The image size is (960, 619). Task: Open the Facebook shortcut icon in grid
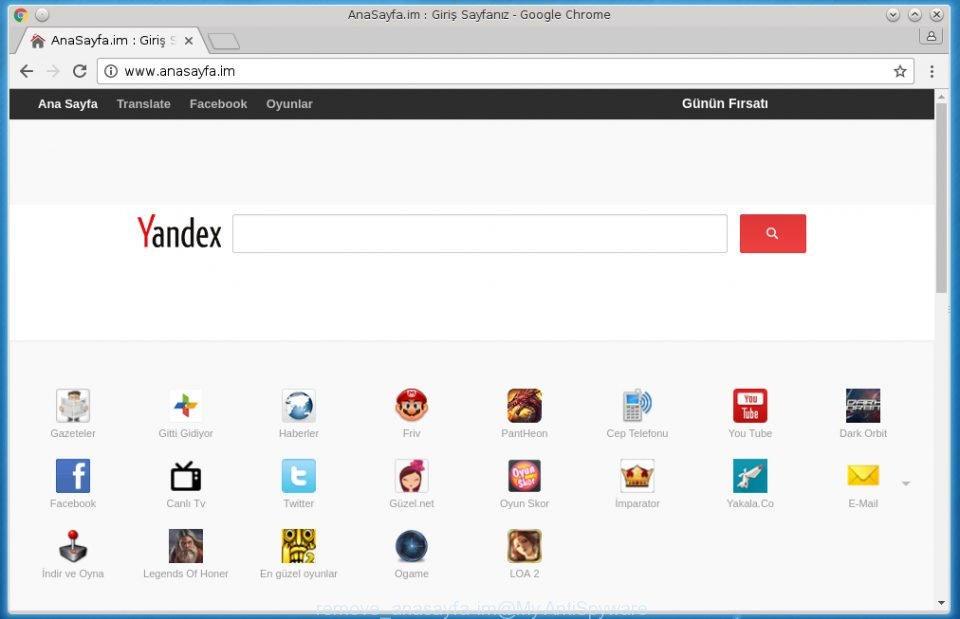[x=73, y=476]
